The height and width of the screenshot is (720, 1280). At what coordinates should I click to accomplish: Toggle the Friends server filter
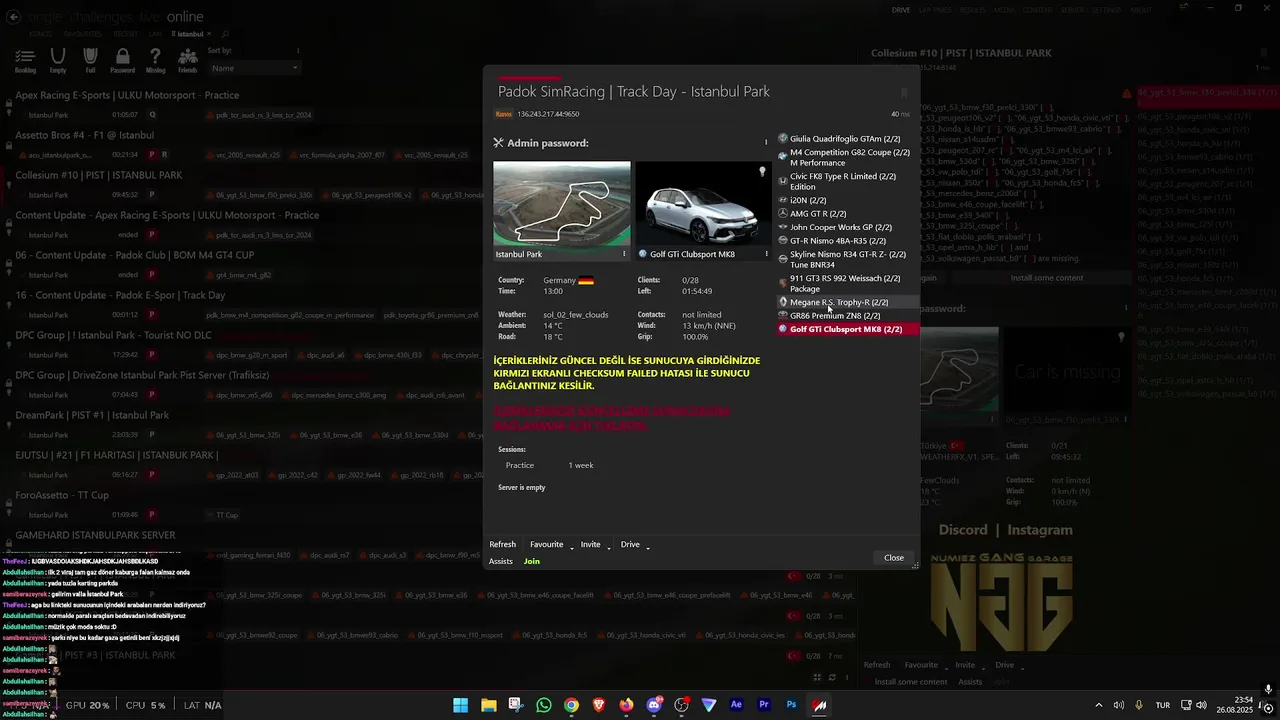[x=187, y=61]
